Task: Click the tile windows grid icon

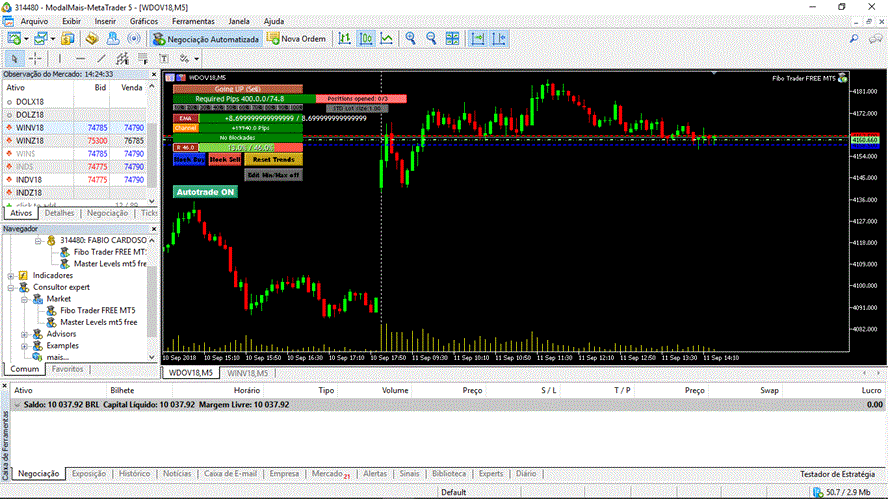Action: click(x=452, y=39)
